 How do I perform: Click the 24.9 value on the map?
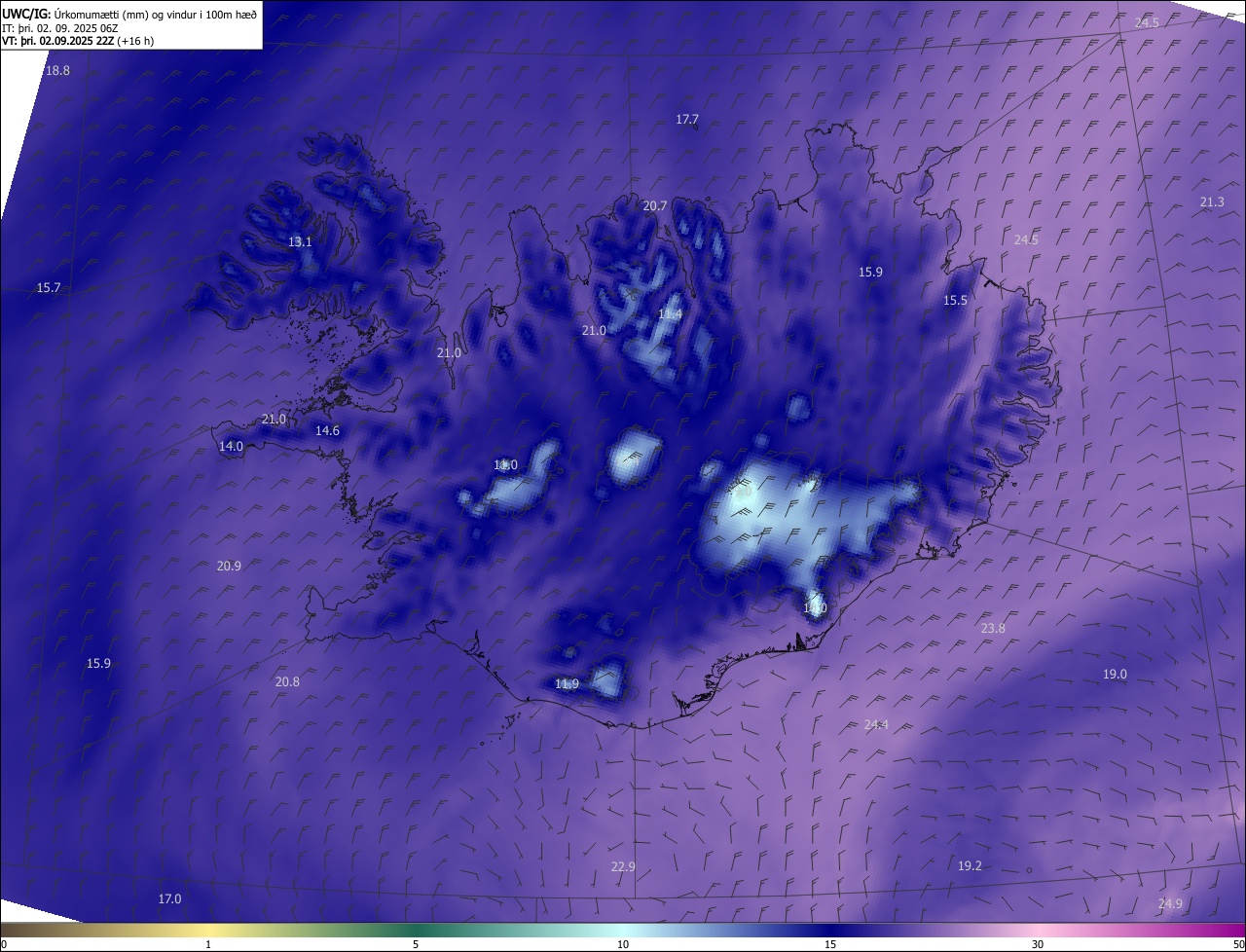click(1170, 903)
